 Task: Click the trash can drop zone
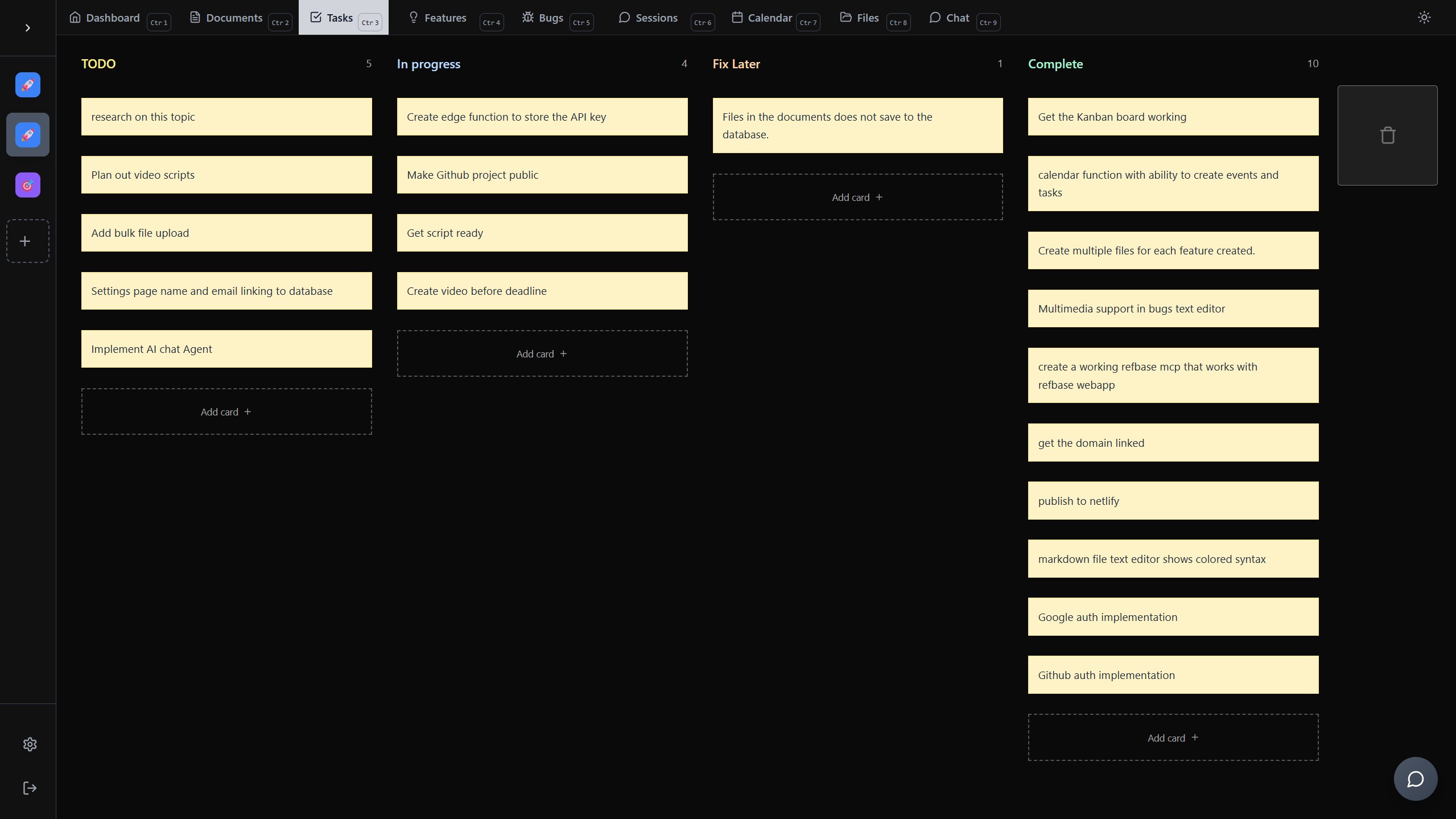(1387, 135)
